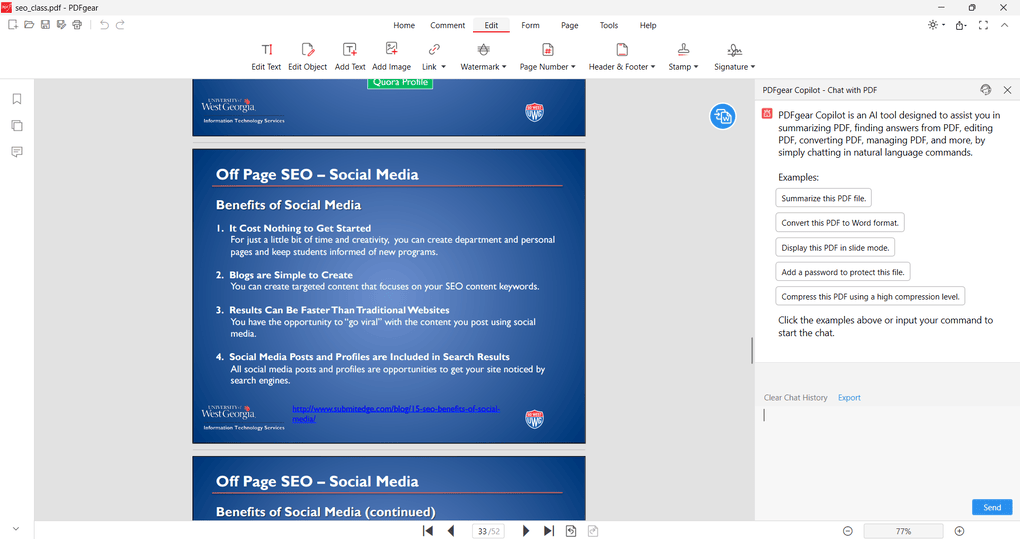The width and height of the screenshot is (1020, 539).
Task: Open the Tools tab
Action: (608, 25)
